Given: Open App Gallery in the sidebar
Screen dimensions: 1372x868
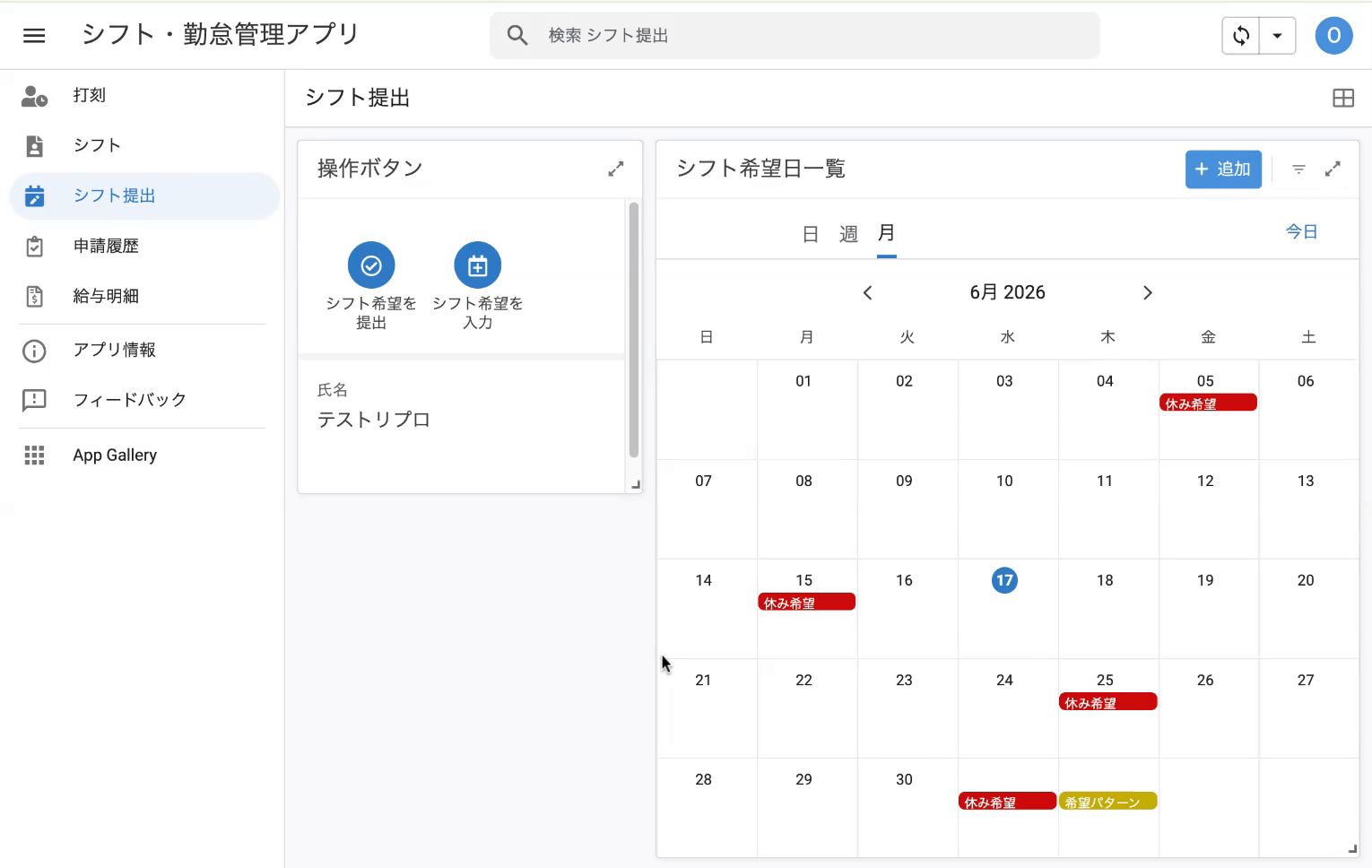Looking at the screenshot, I should (x=144, y=456).
